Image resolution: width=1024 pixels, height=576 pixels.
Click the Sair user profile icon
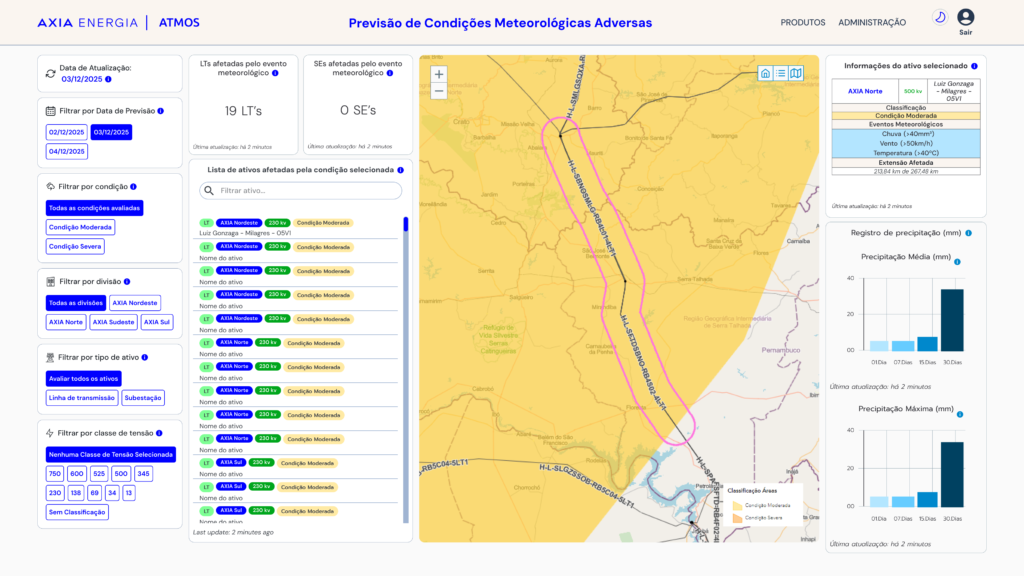[x=965, y=17]
